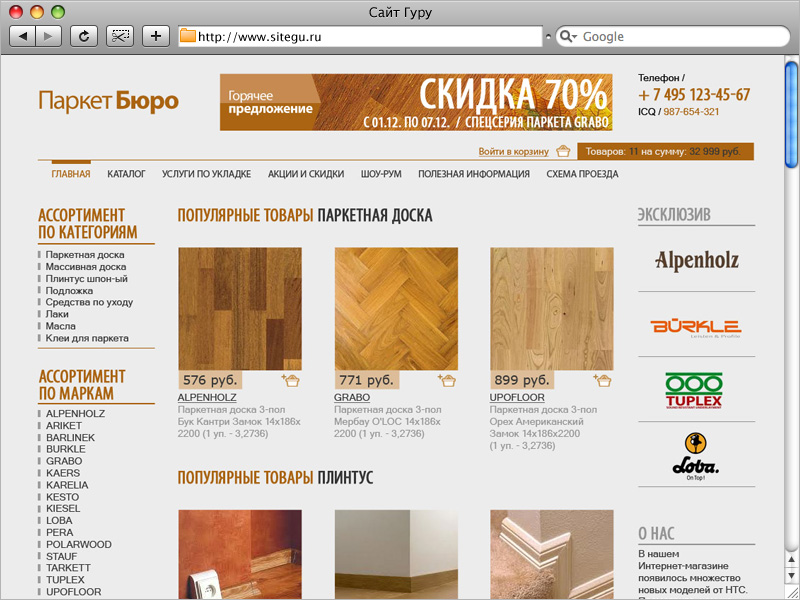This screenshot has width=800, height=600.
Task: Open the GRABO product title link
Action: tap(352, 397)
